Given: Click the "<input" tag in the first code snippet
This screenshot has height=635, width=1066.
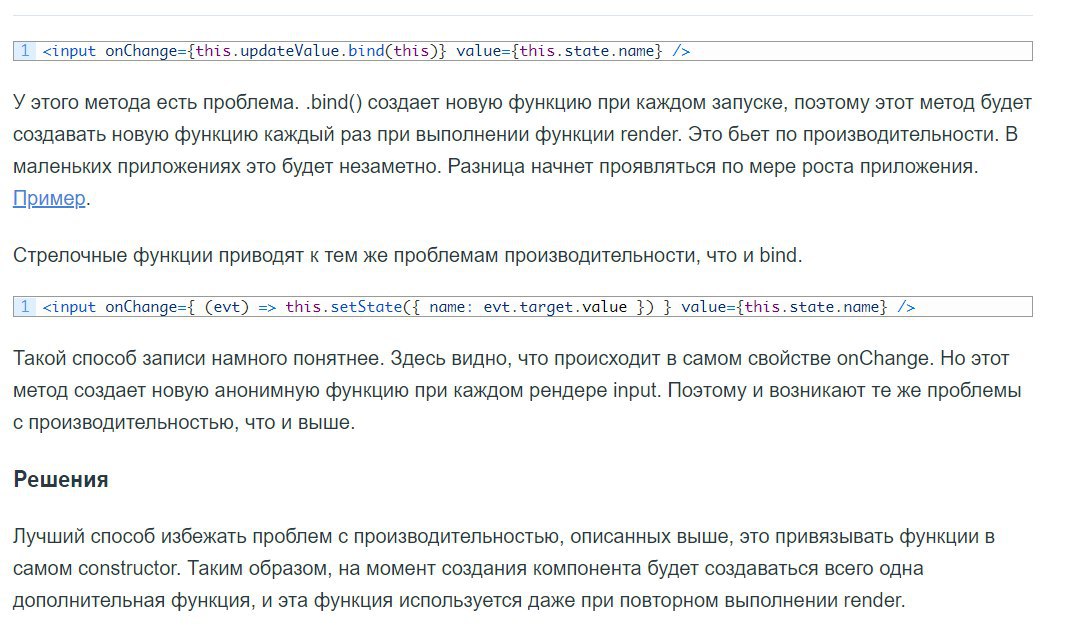Looking at the screenshot, I should (69, 51).
